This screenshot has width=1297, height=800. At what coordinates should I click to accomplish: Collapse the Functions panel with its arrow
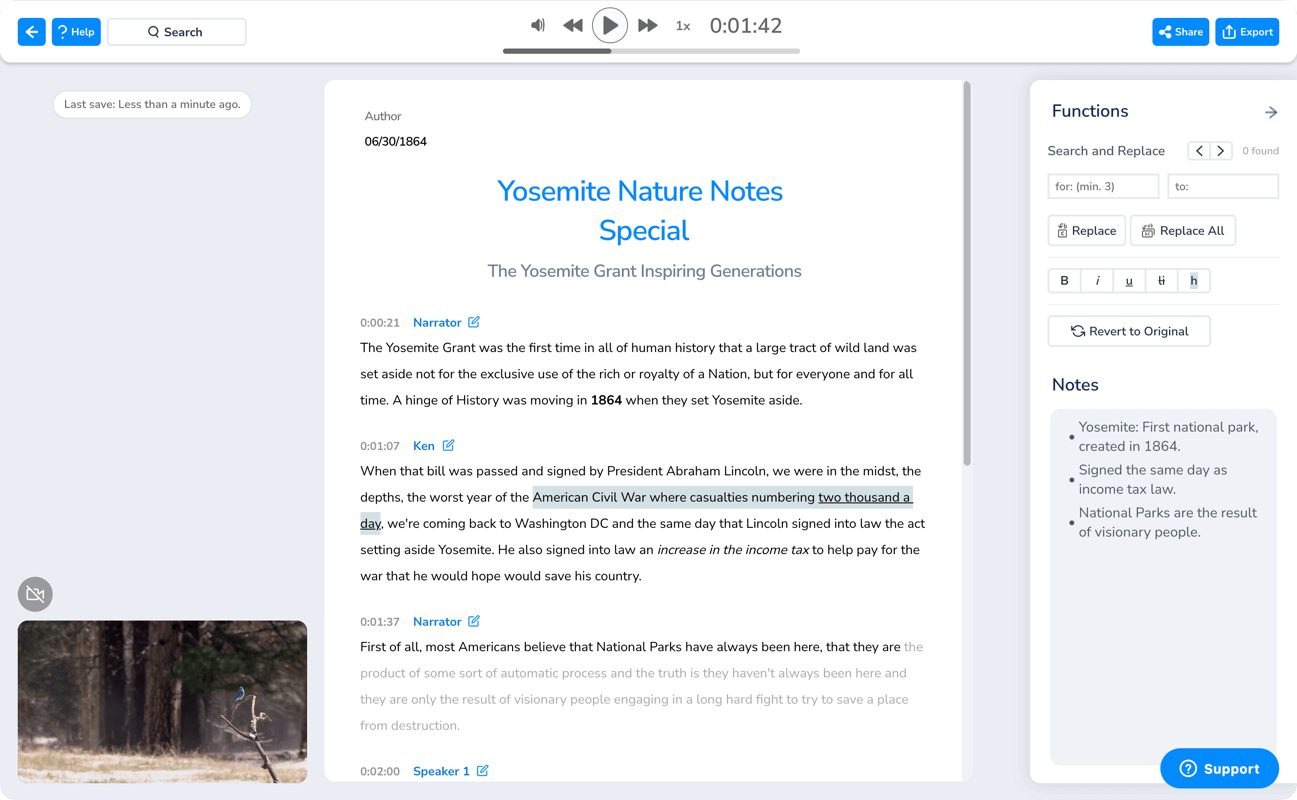click(1271, 112)
